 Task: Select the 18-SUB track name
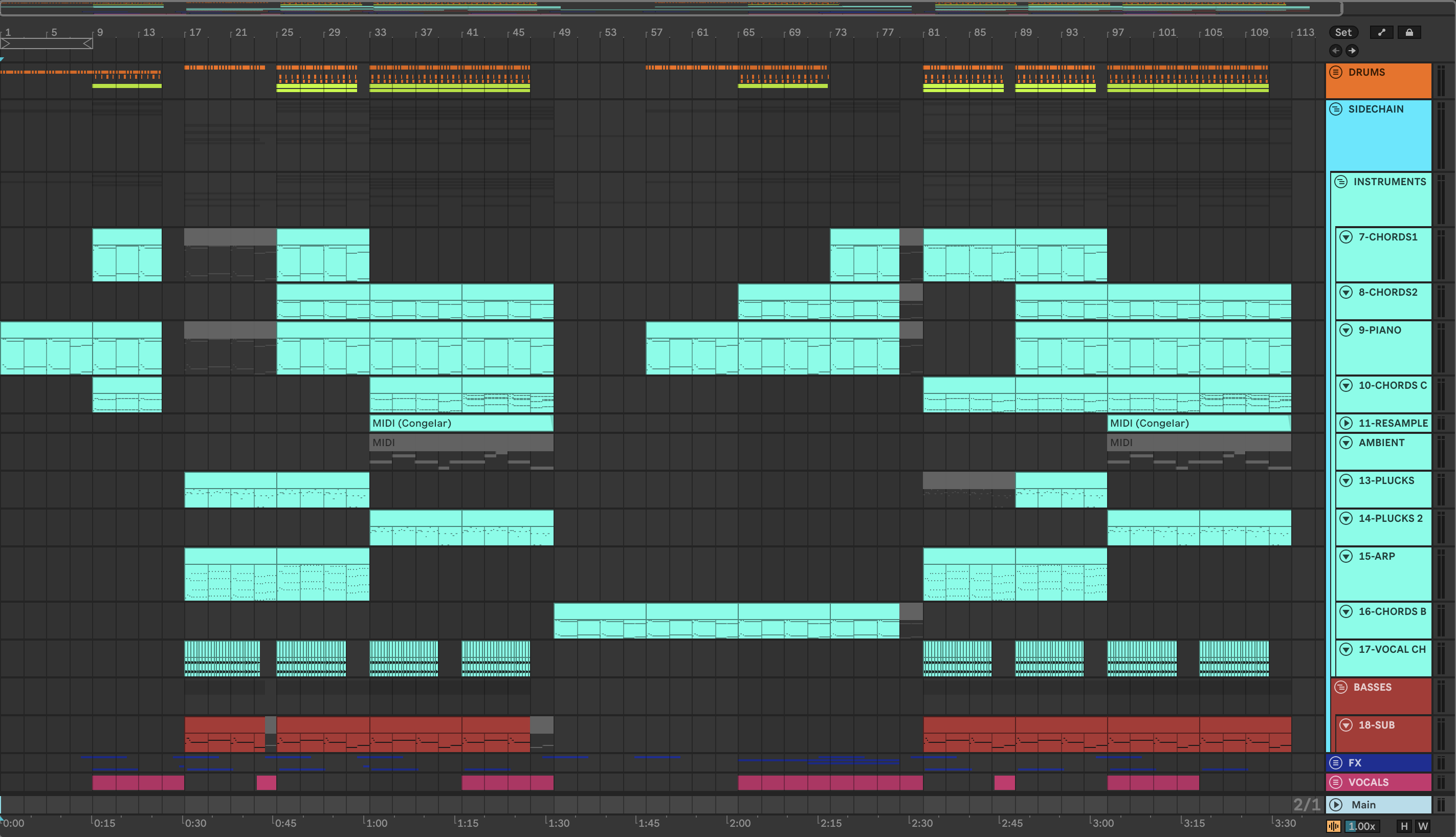(1376, 725)
